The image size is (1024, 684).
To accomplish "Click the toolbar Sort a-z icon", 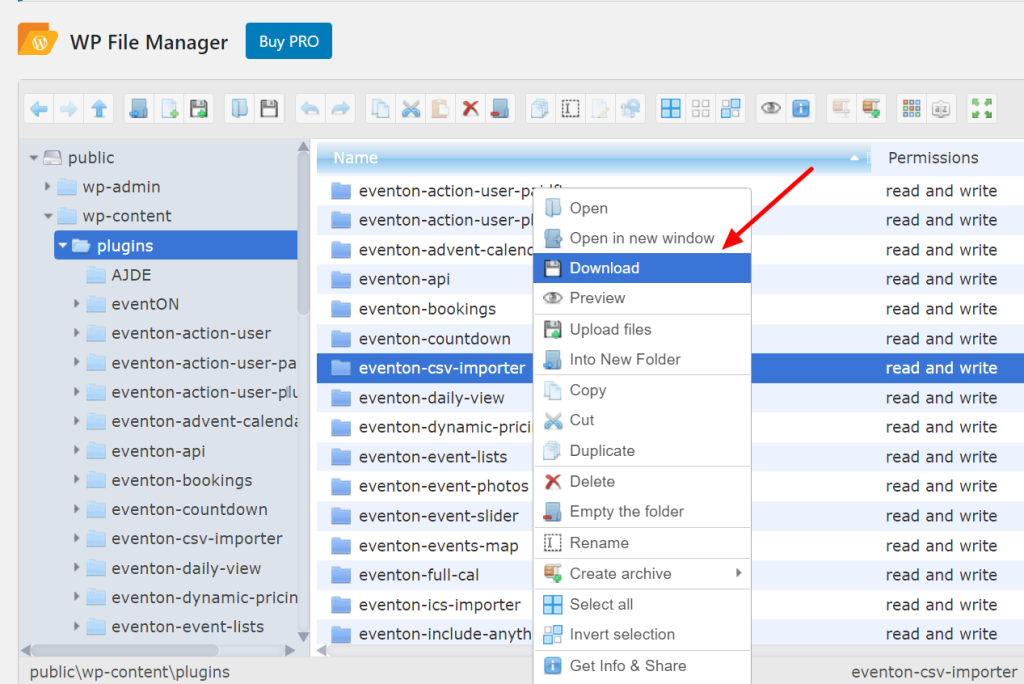I will (x=942, y=108).
